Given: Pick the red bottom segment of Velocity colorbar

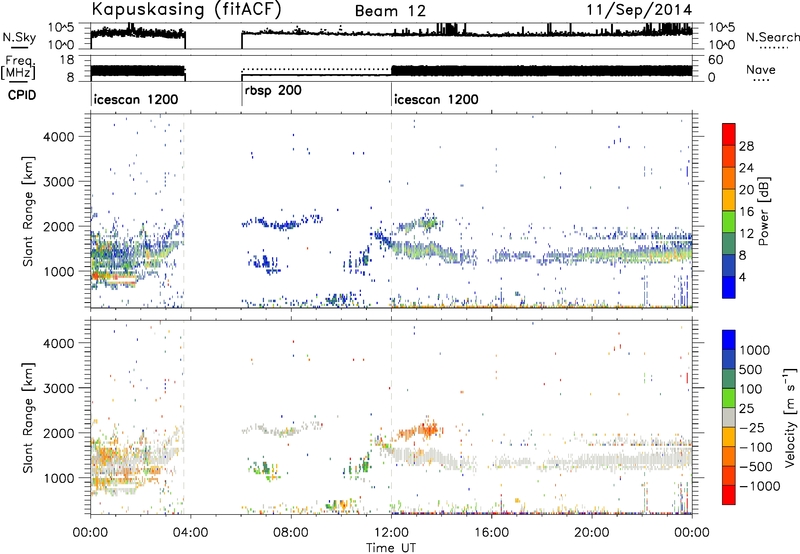Looking at the screenshot, I should click(729, 495).
